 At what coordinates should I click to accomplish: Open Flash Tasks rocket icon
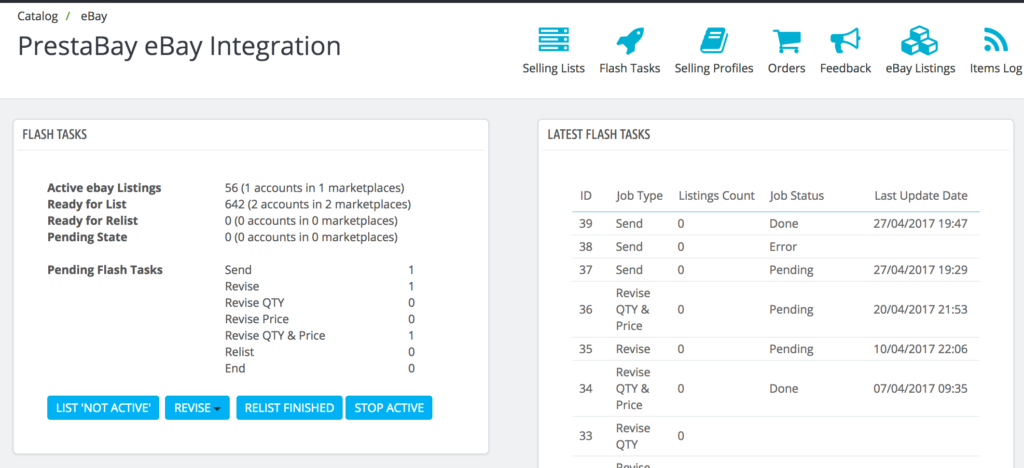click(630, 40)
